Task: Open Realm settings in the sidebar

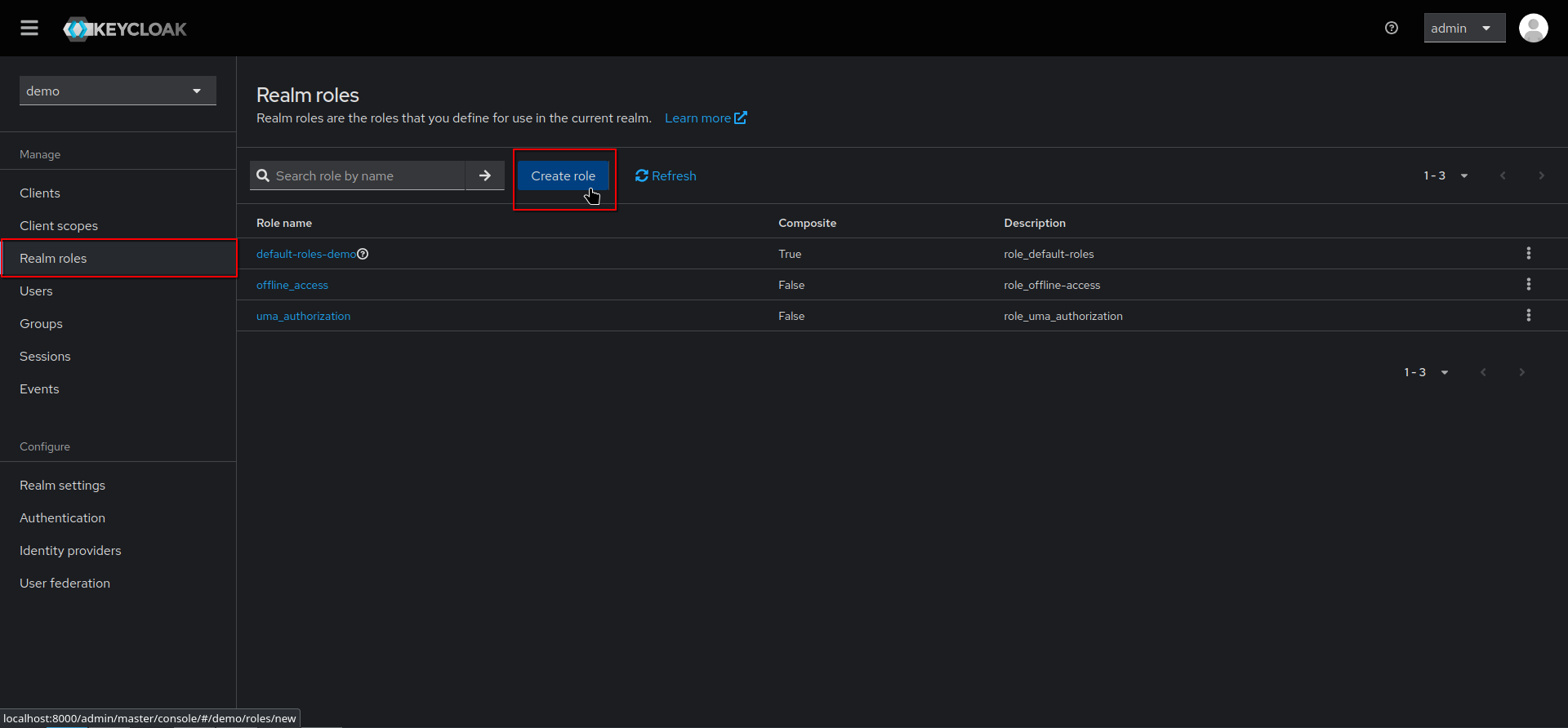Action: point(118,486)
